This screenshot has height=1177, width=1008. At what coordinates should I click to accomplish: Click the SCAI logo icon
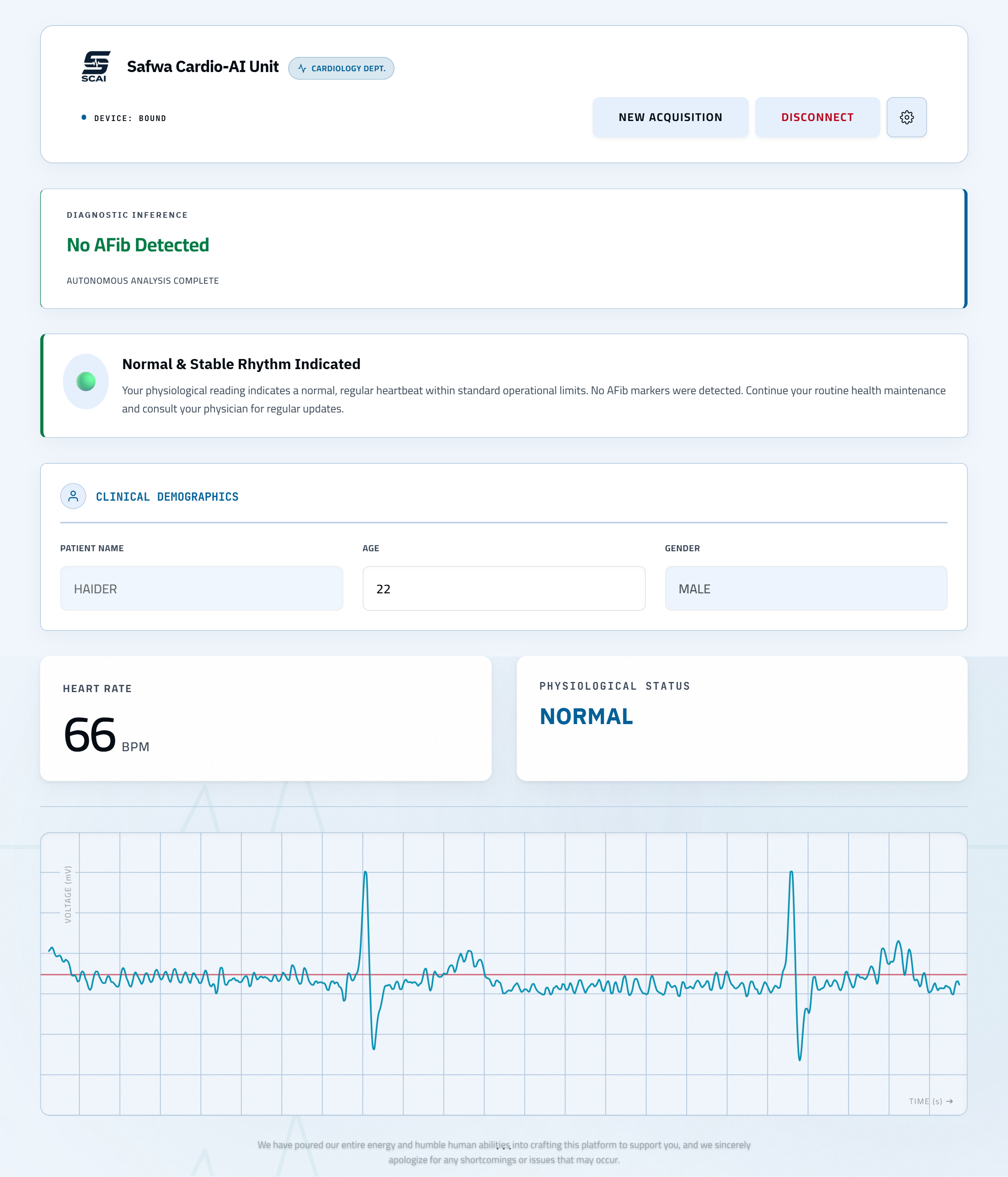96,66
